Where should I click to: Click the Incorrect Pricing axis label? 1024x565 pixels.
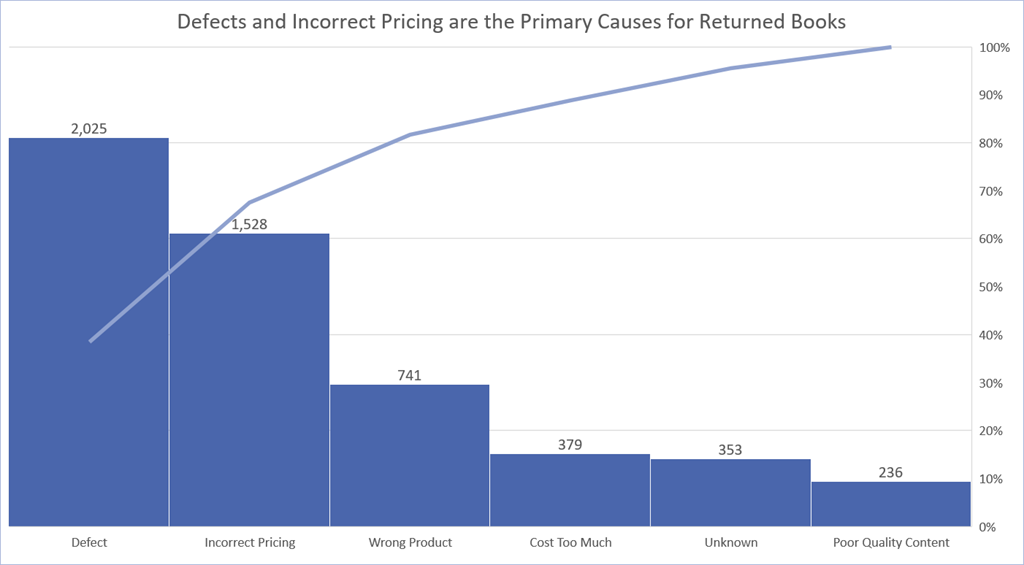pyautogui.click(x=250, y=542)
